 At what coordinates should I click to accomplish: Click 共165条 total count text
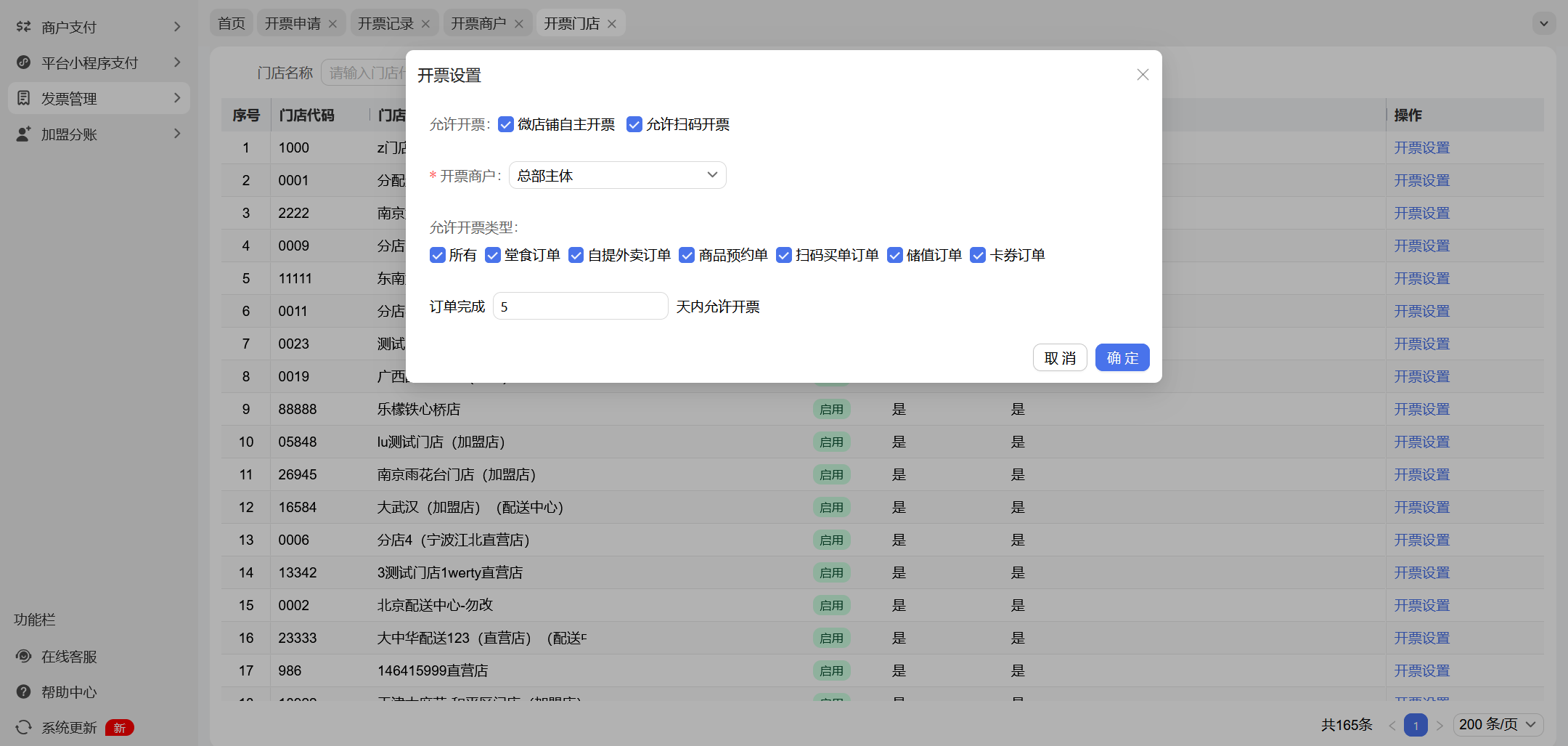[1347, 725]
